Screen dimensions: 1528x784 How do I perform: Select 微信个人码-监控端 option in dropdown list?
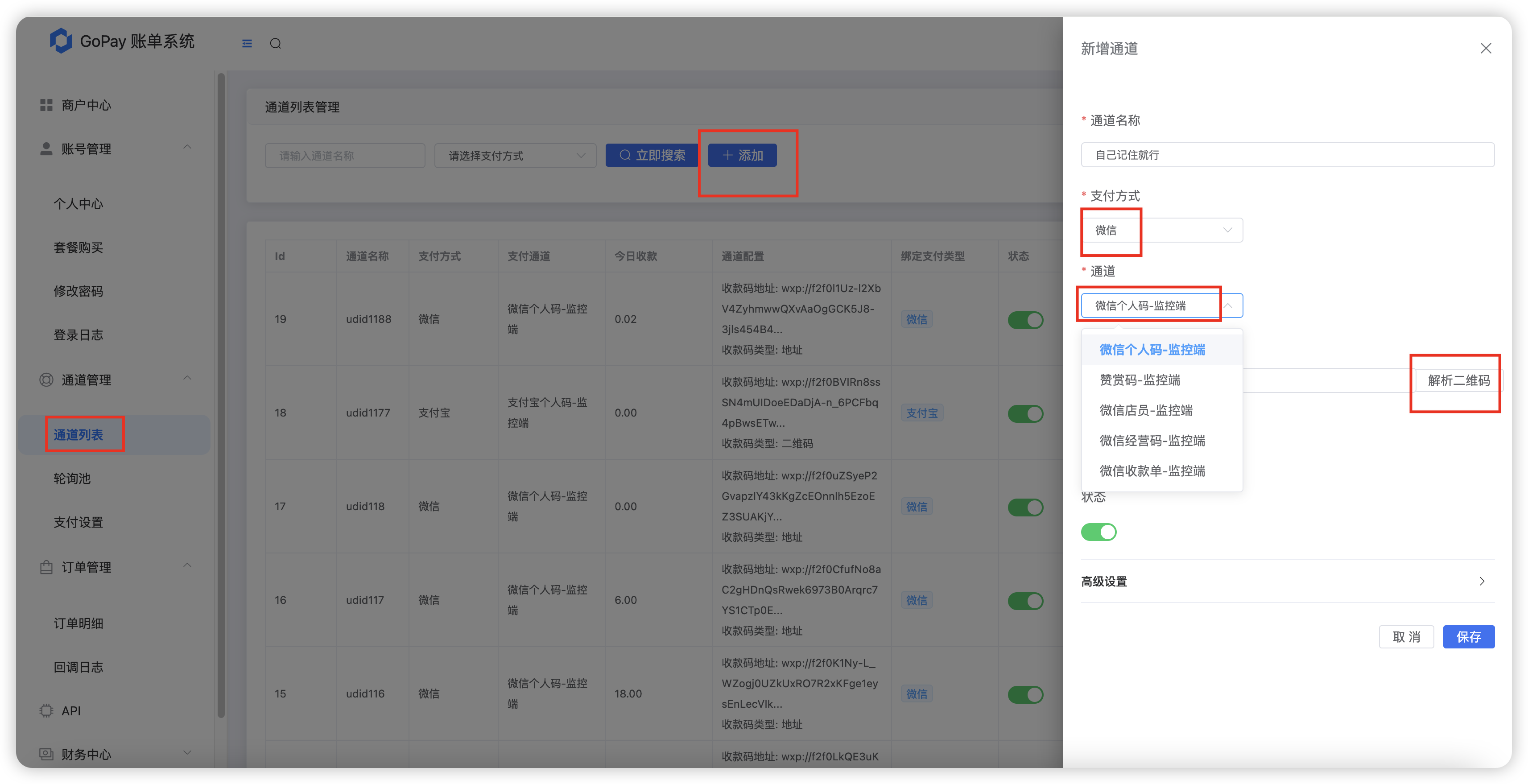[1161, 349]
